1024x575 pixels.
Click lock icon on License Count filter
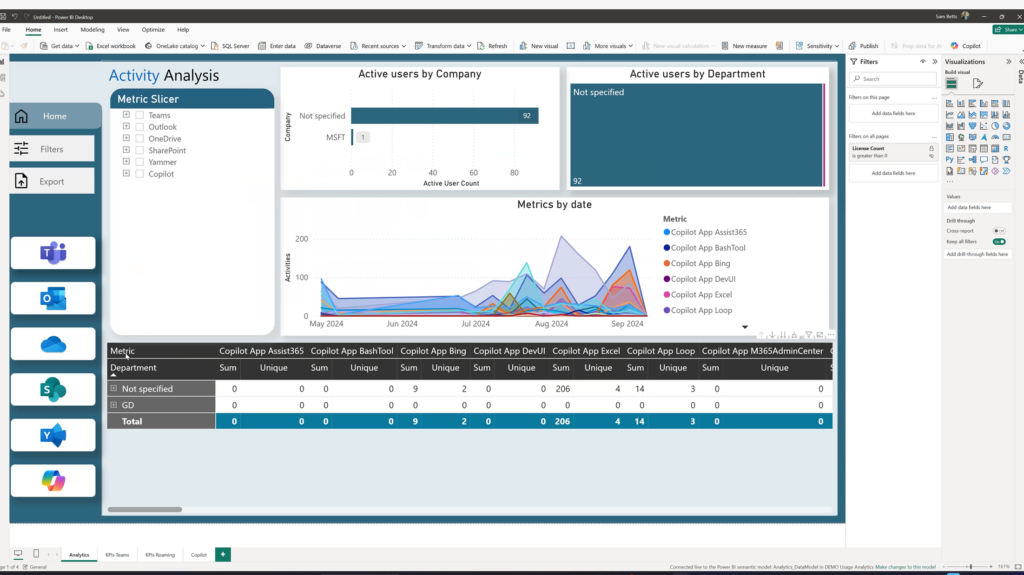(x=931, y=148)
